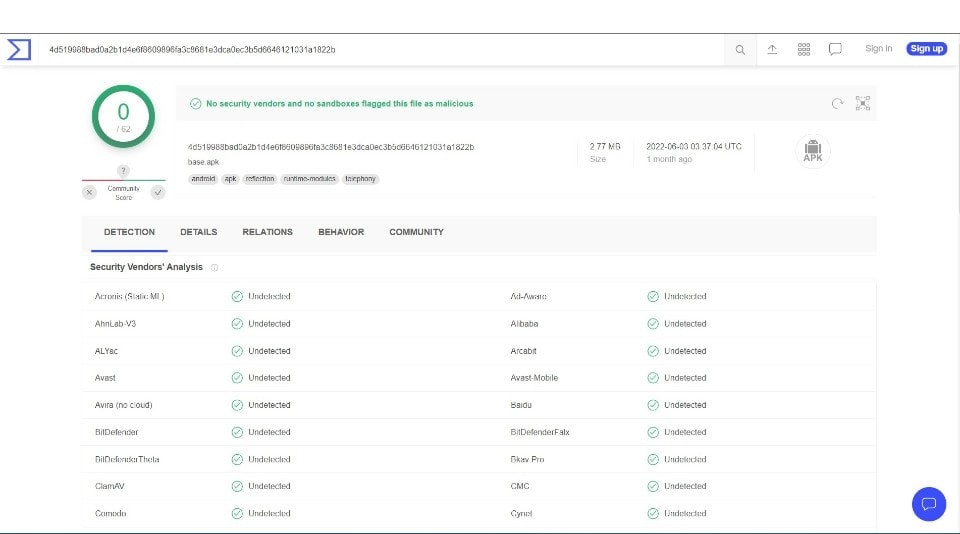
Task: Click the reanalyze refresh icon
Action: coord(837,103)
